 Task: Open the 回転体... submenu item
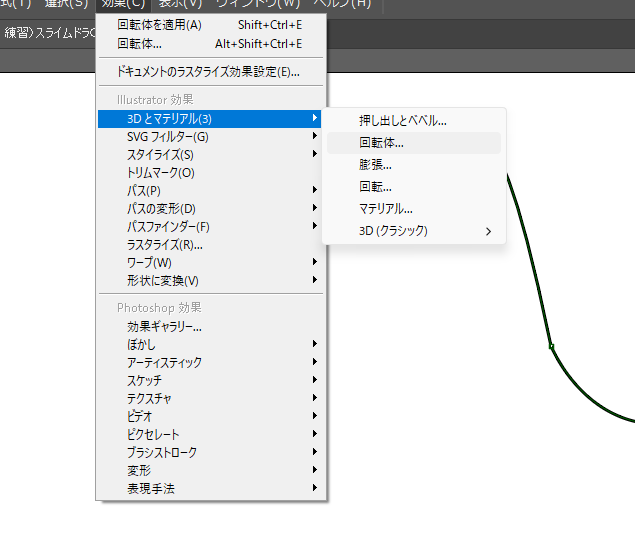point(381,143)
